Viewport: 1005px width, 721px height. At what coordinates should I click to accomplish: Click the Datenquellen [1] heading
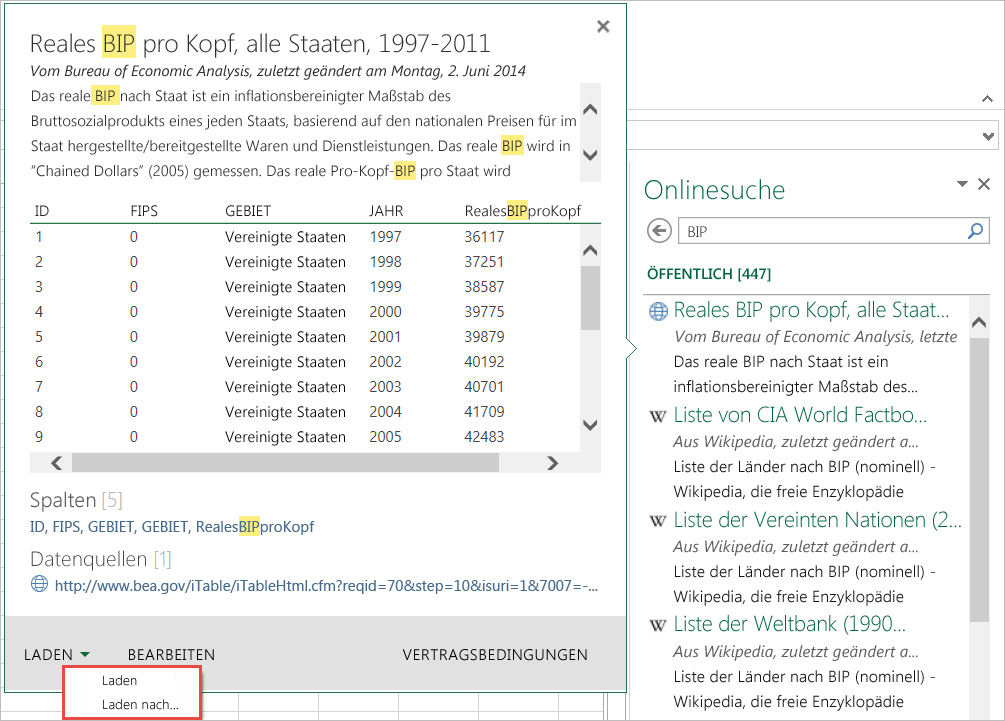pos(101,559)
